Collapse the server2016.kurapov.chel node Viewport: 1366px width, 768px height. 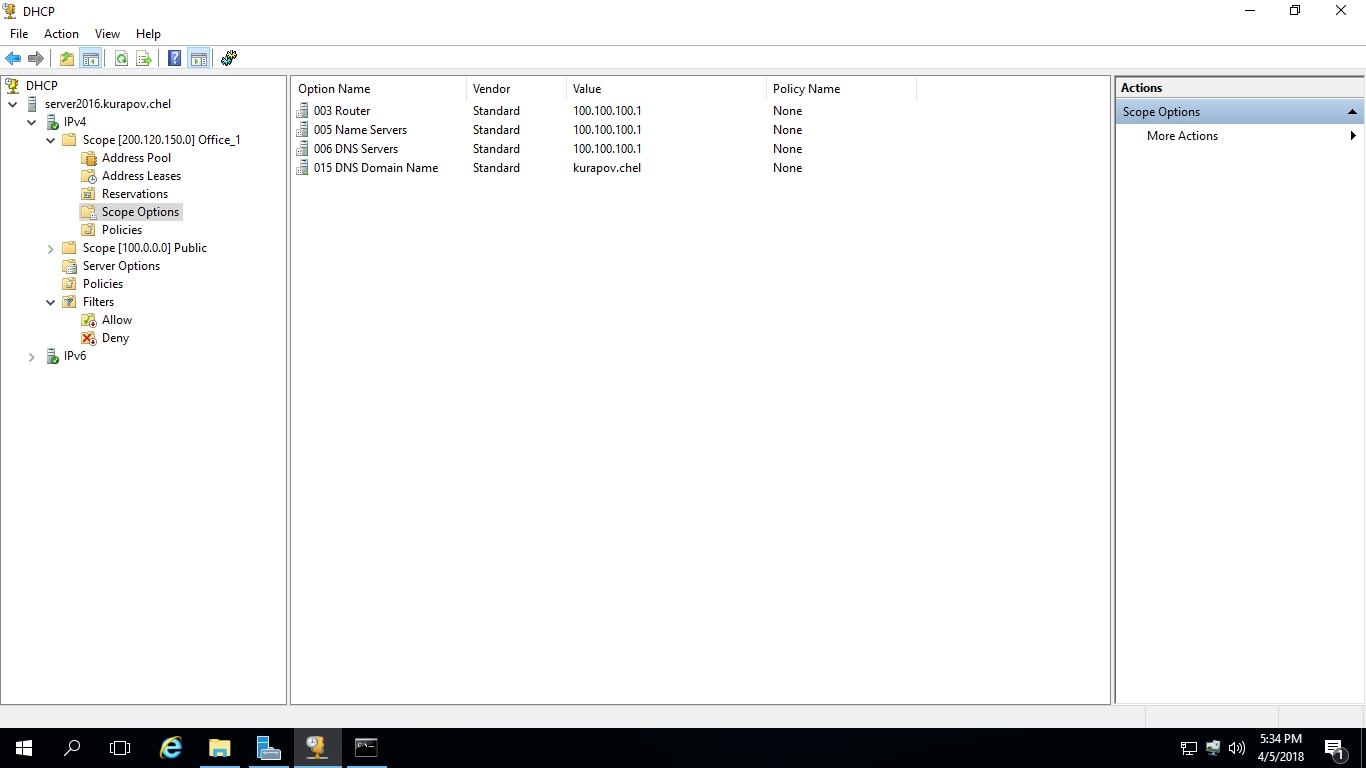(12, 104)
